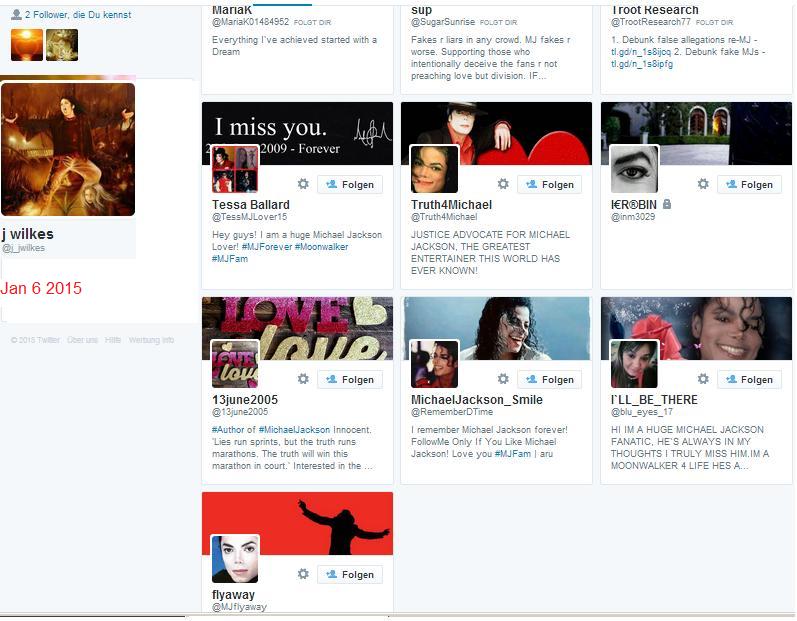797x621 pixels.
Task: Open I`LL_BE_THERE profile avatar
Action: tap(634, 364)
